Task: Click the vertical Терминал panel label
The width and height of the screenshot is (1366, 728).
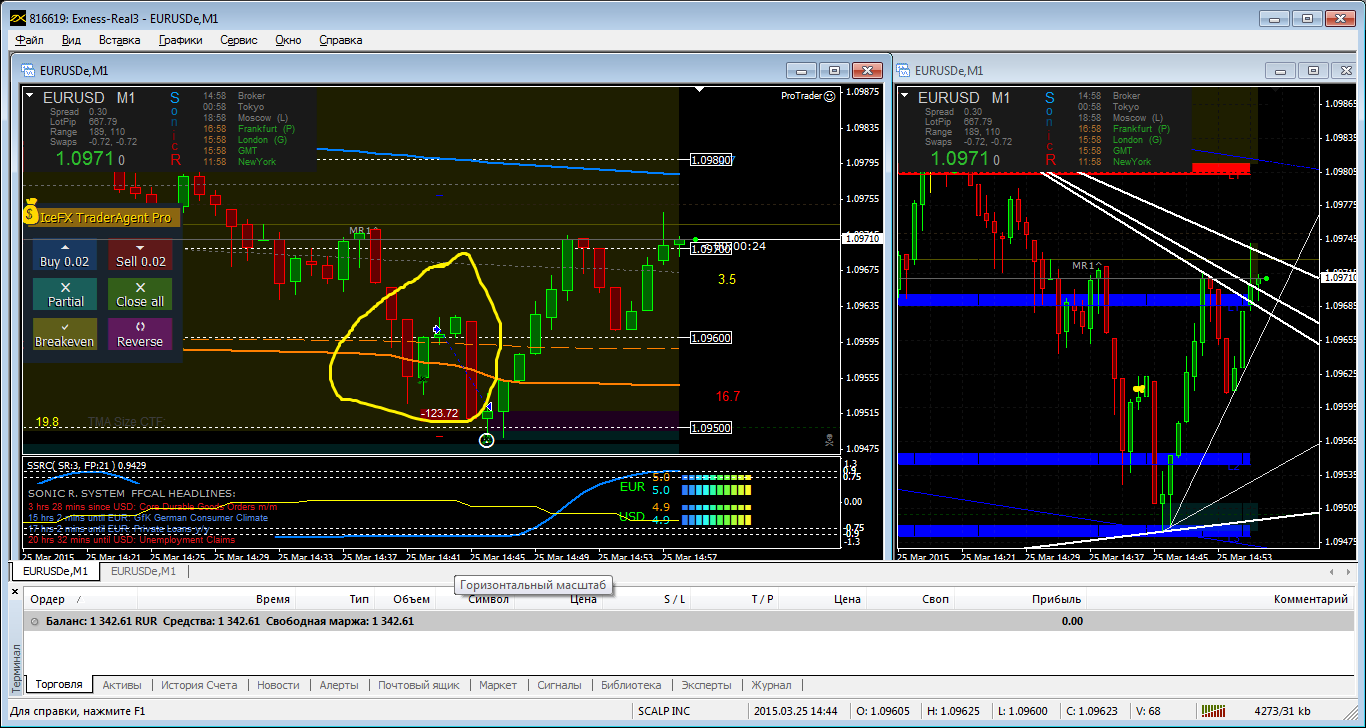Action: pos(15,668)
